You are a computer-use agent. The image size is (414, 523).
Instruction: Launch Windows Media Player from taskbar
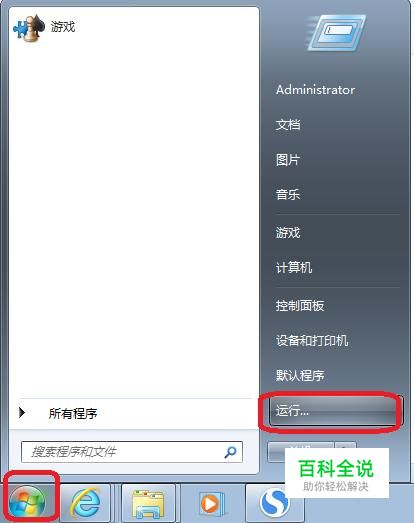pos(211,503)
